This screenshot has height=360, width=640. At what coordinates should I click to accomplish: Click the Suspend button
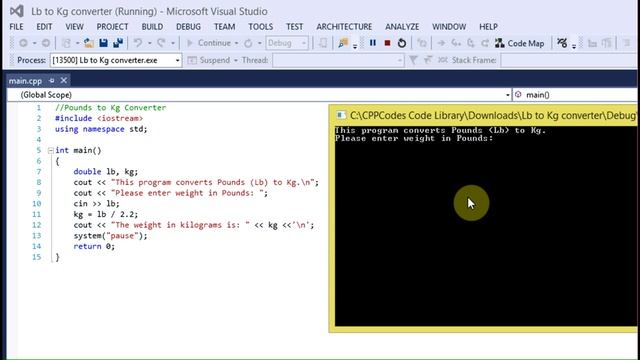(x=209, y=60)
